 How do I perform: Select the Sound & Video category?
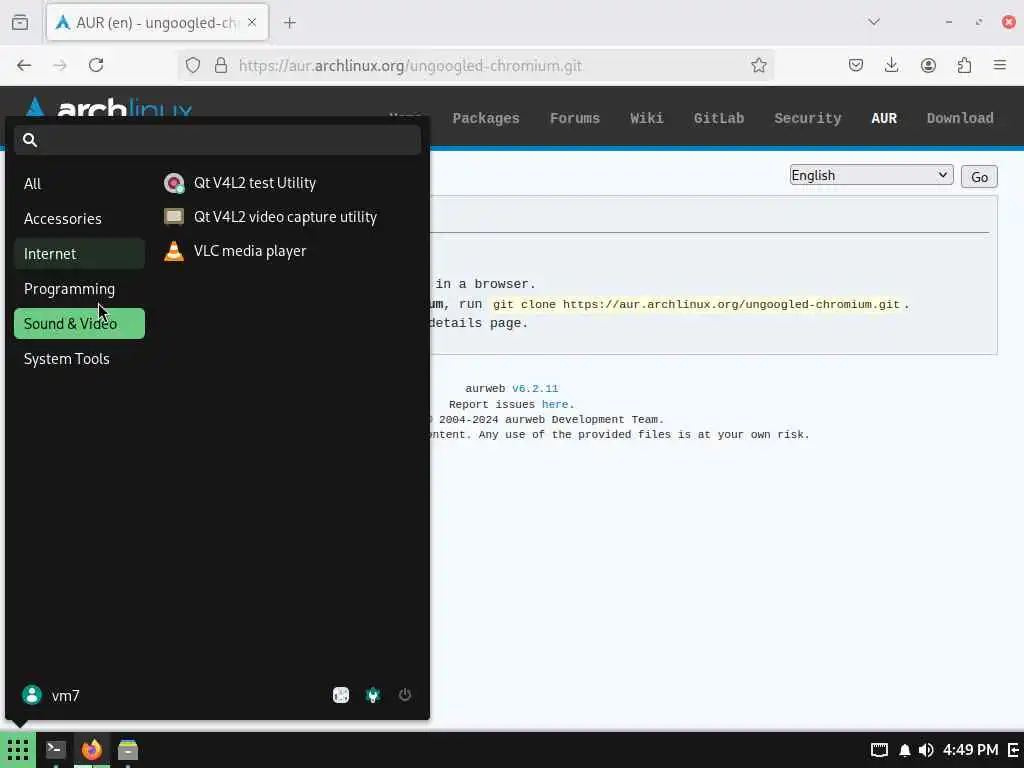pos(79,323)
